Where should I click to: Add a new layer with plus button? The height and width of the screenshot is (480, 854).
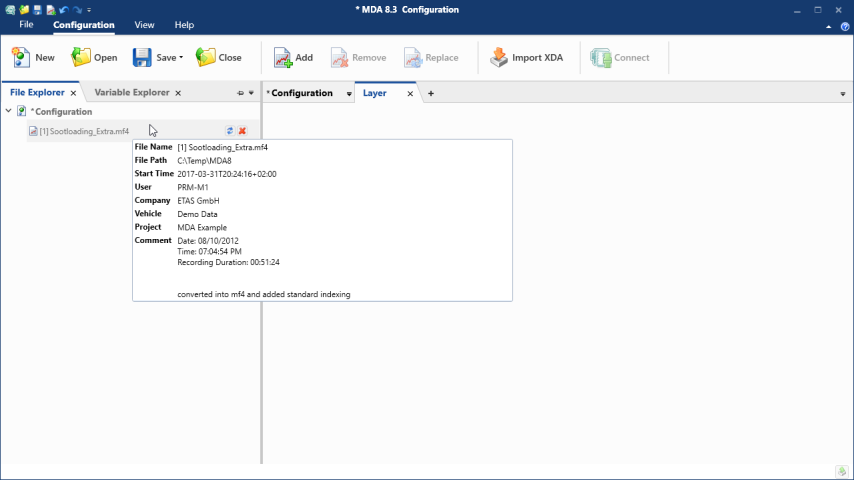pyautogui.click(x=431, y=93)
